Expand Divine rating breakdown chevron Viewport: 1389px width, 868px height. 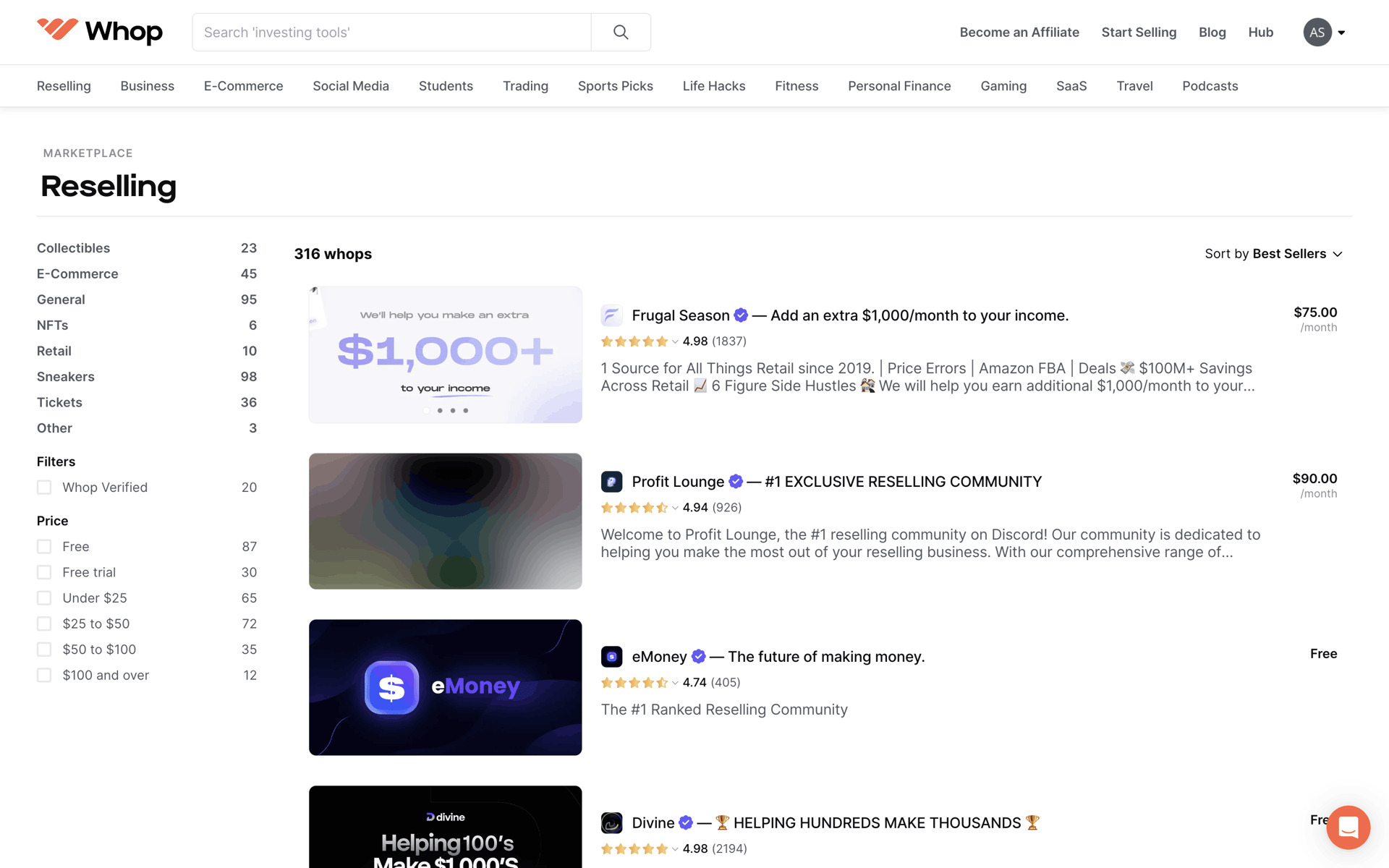click(675, 850)
